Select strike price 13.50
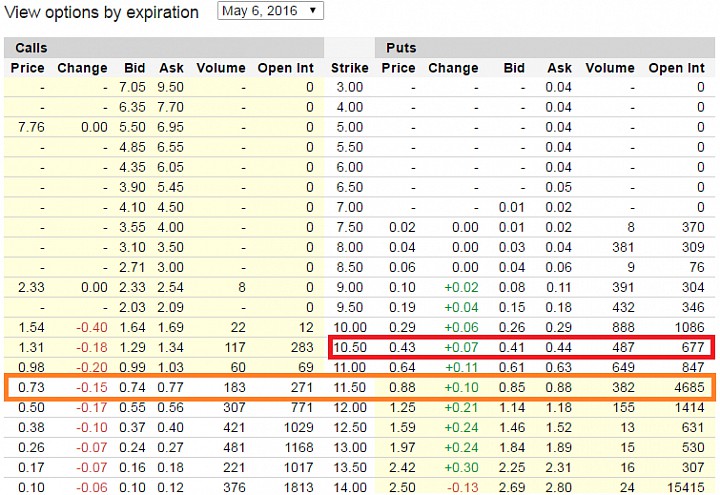Screen dimensions: 720x495 coord(349,467)
